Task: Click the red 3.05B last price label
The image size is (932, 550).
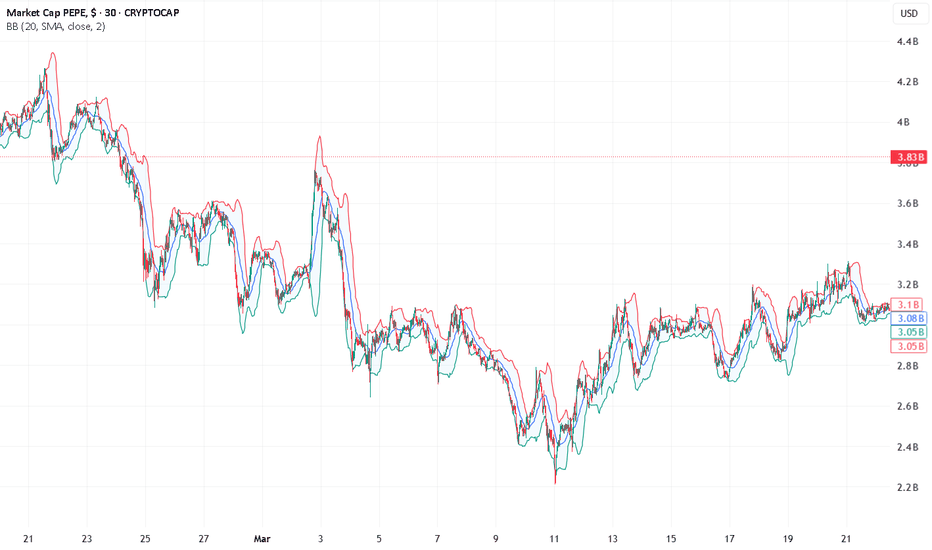Action: [909, 346]
